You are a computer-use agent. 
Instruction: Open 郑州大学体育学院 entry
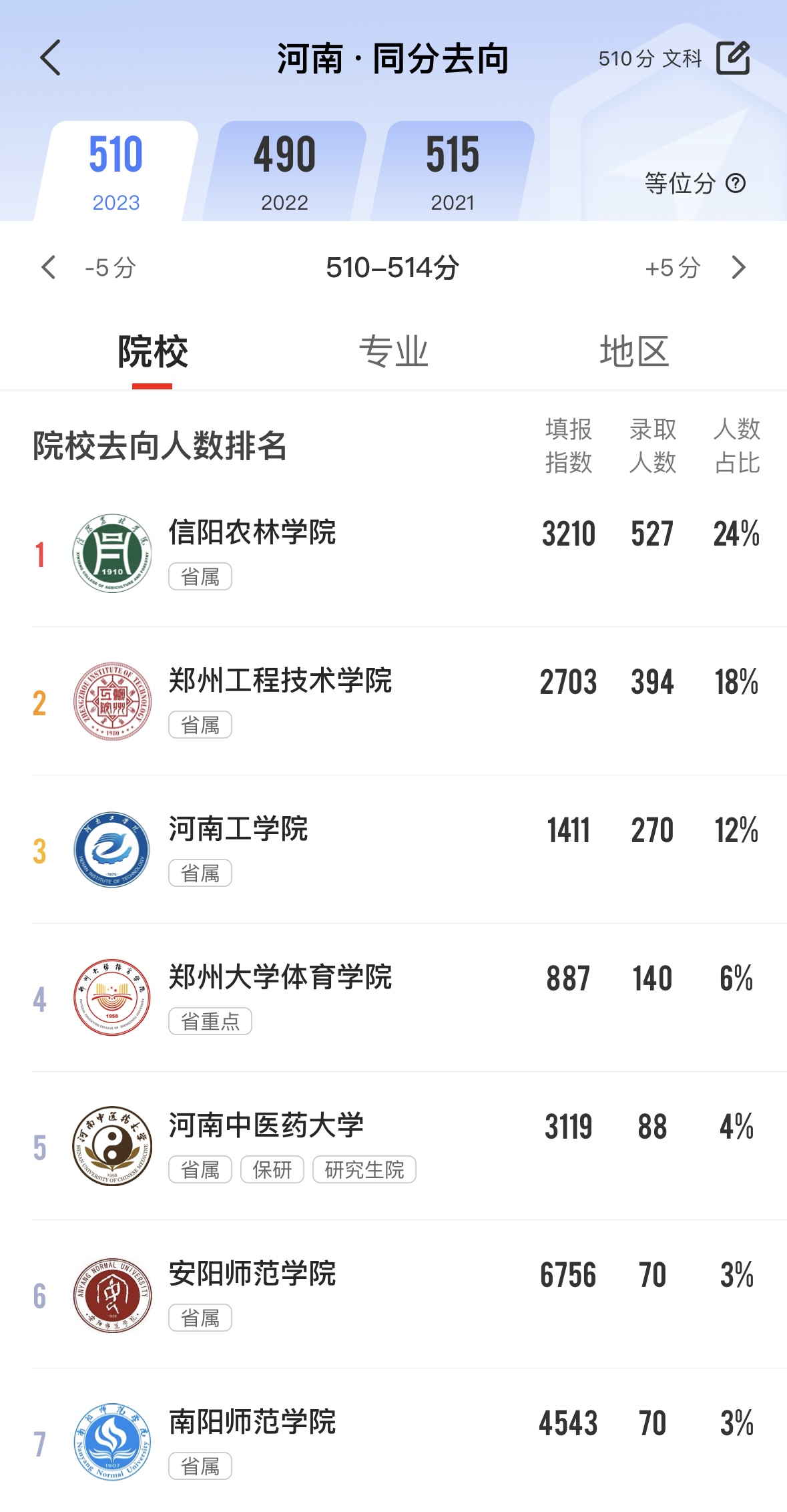point(280,978)
